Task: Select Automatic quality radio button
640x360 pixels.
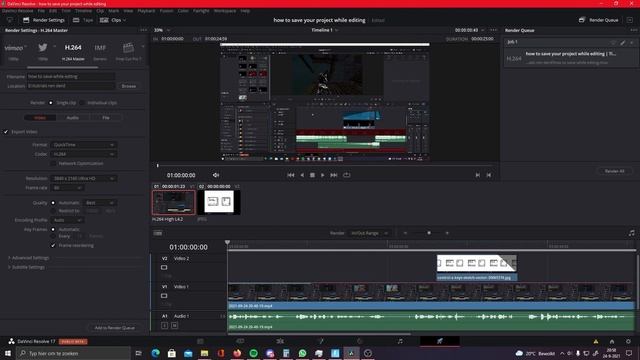Action: [53, 203]
